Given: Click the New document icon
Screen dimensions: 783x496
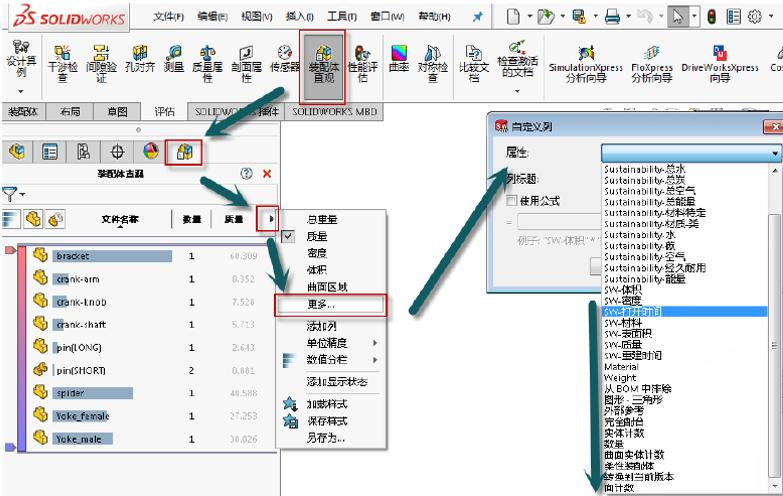Looking at the screenshot, I should (x=513, y=16).
